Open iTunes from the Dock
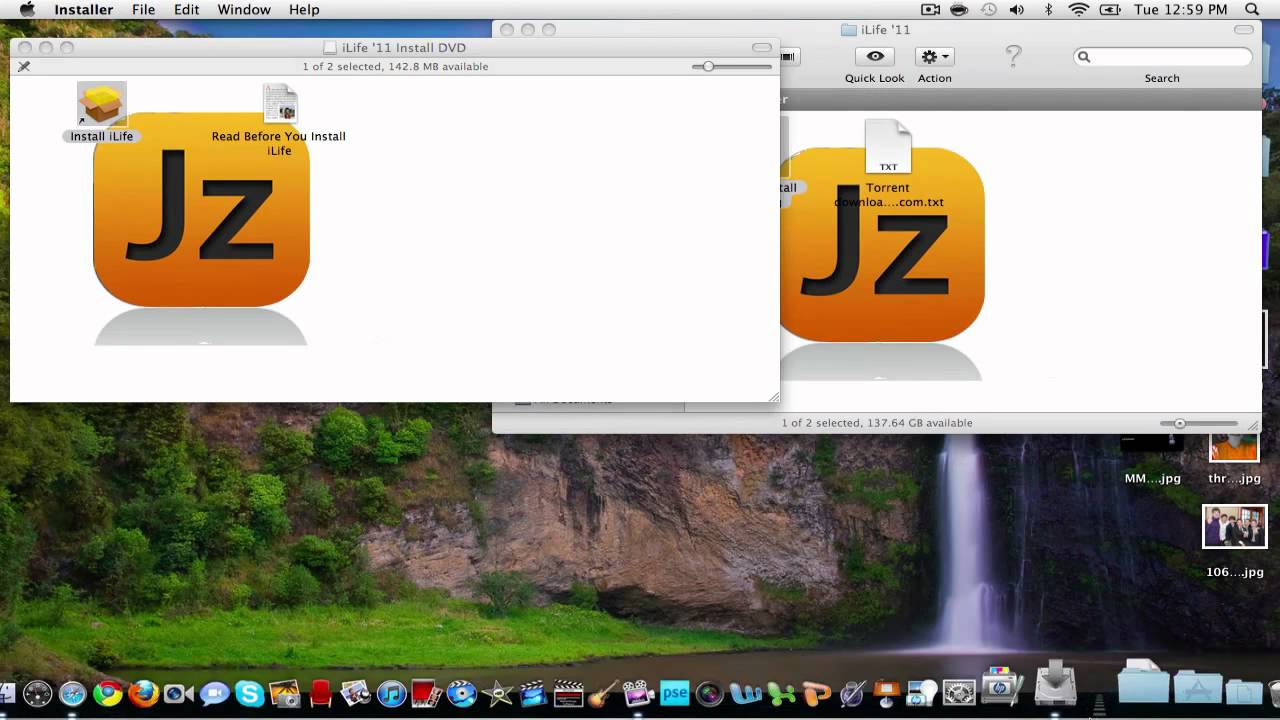 pos(391,694)
